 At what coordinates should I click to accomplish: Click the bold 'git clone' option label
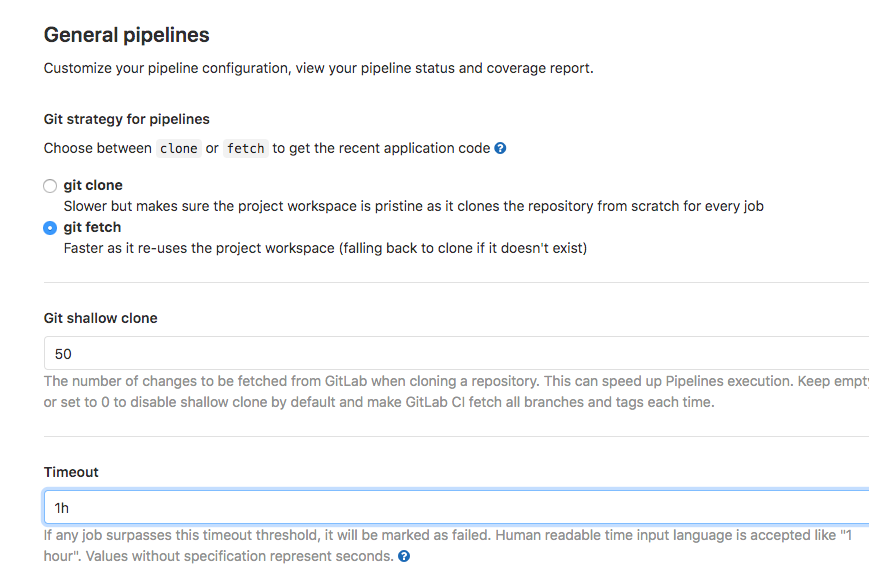pyautogui.click(x=93, y=185)
